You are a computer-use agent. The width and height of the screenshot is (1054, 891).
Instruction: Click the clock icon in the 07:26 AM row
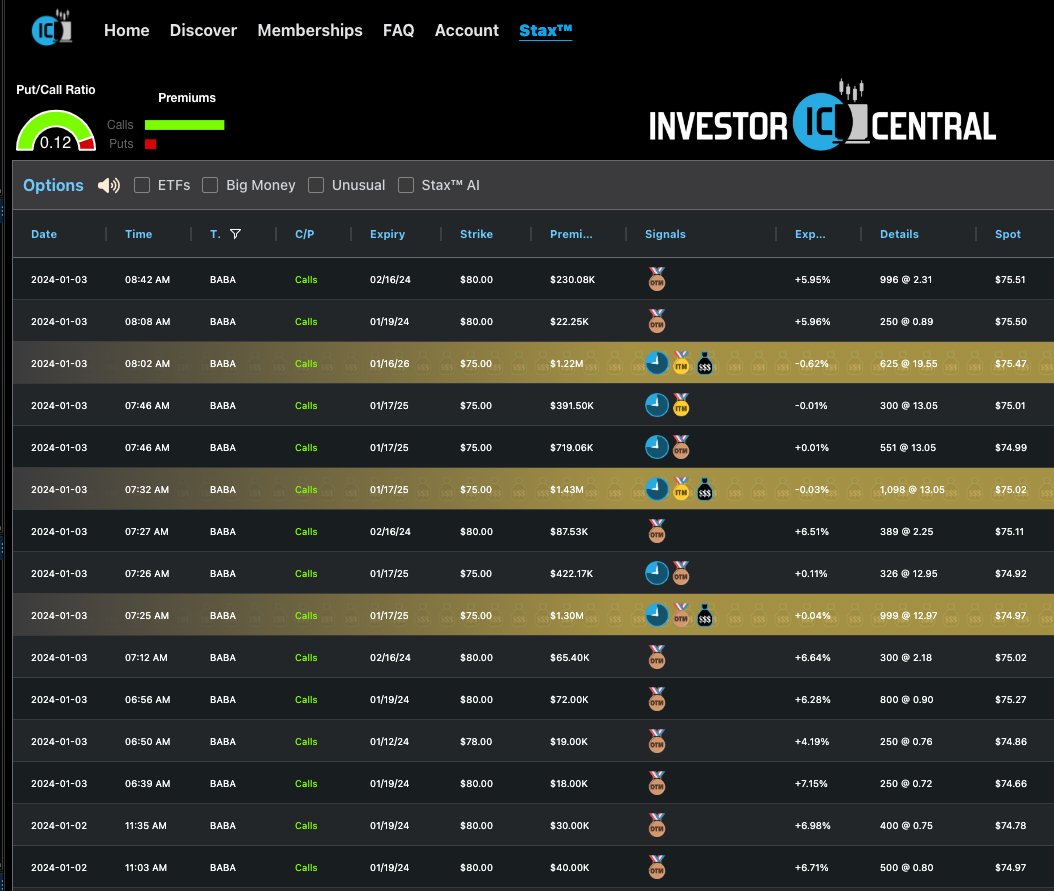(x=657, y=573)
